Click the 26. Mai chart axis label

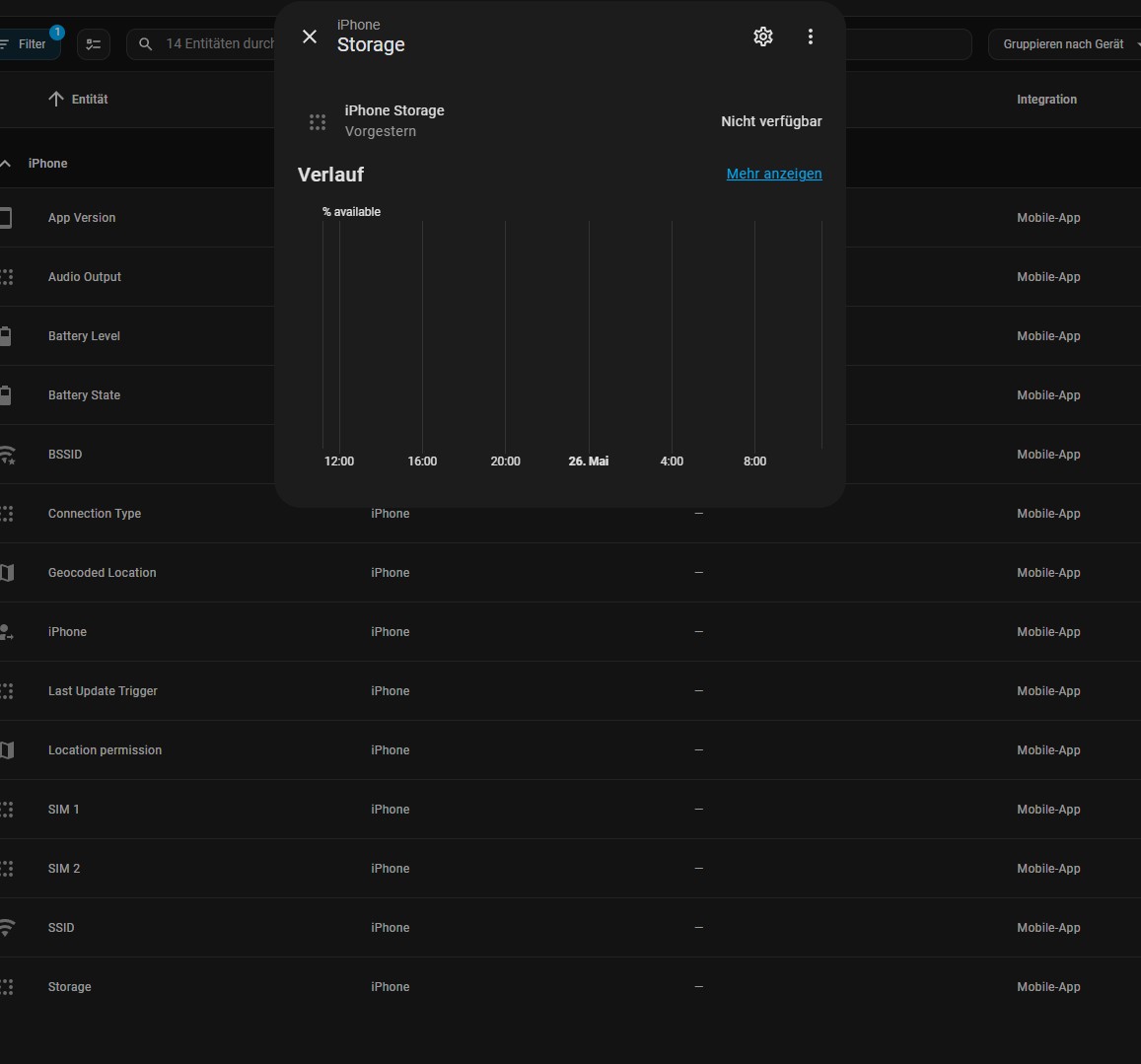coord(588,461)
